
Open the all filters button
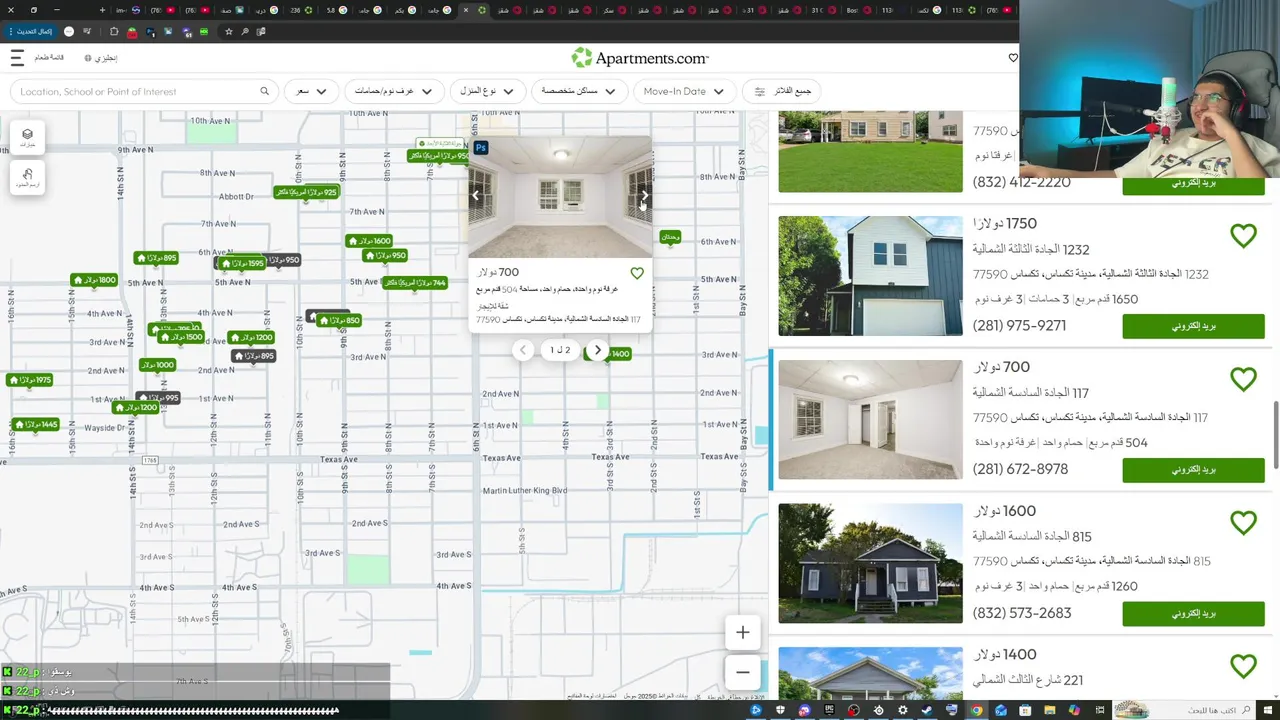click(x=782, y=91)
